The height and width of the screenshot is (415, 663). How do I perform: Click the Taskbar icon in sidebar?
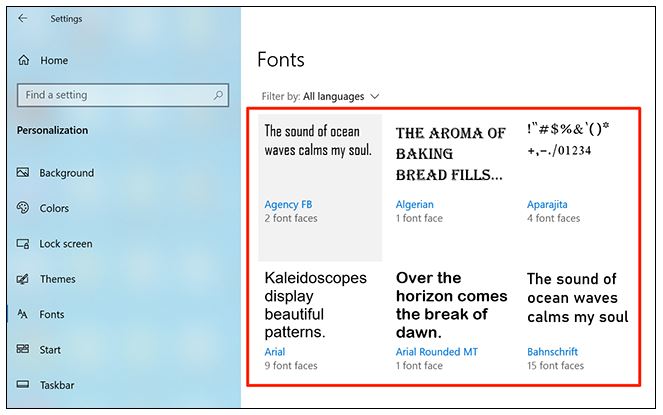pos(23,385)
